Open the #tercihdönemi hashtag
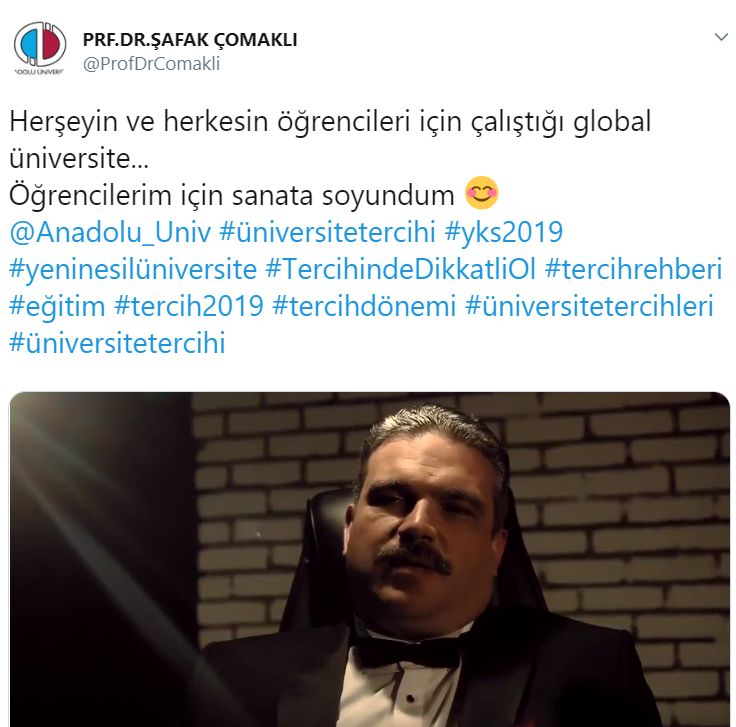The image size is (736, 727). [364, 306]
